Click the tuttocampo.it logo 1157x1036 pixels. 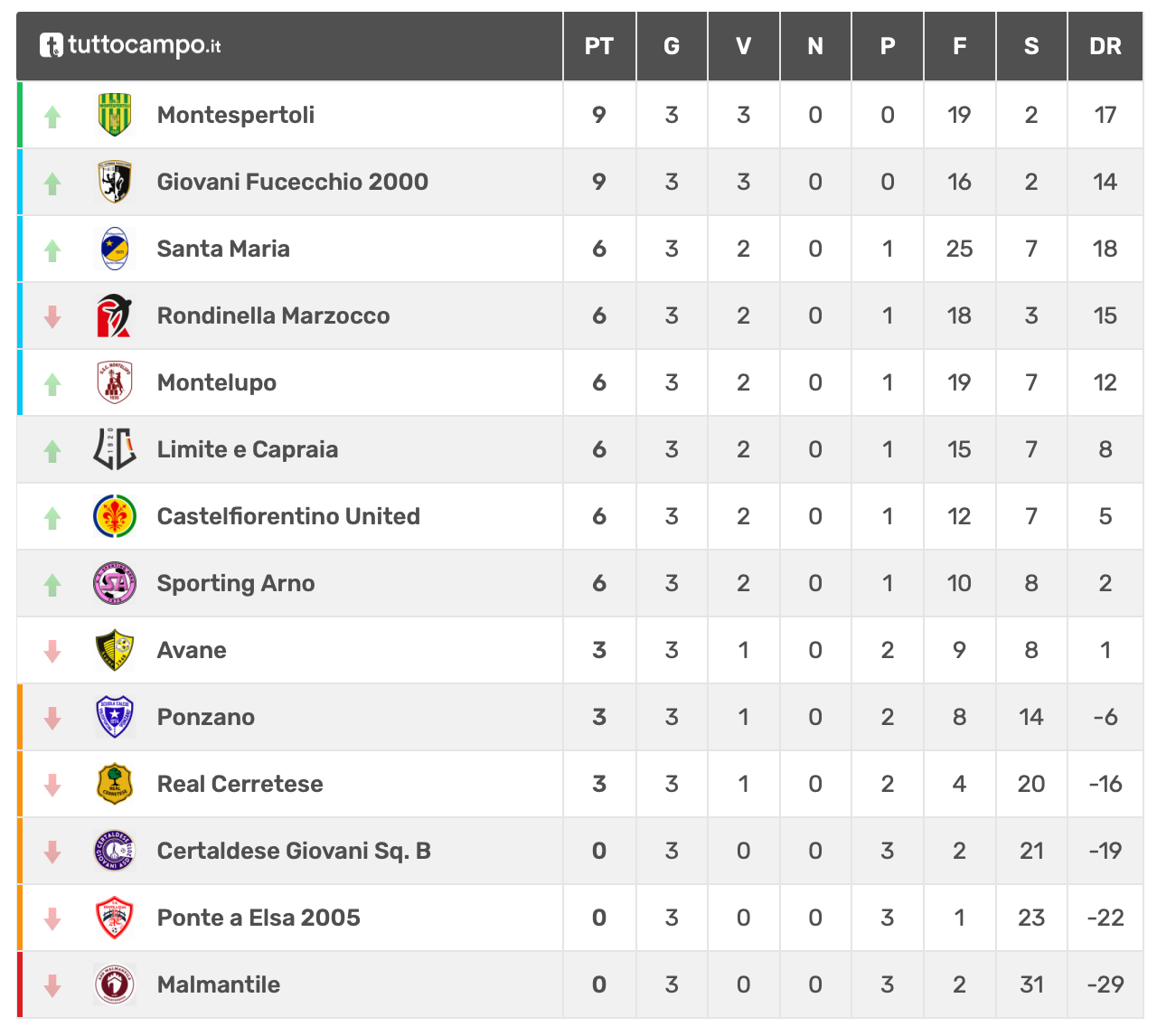coord(130,45)
